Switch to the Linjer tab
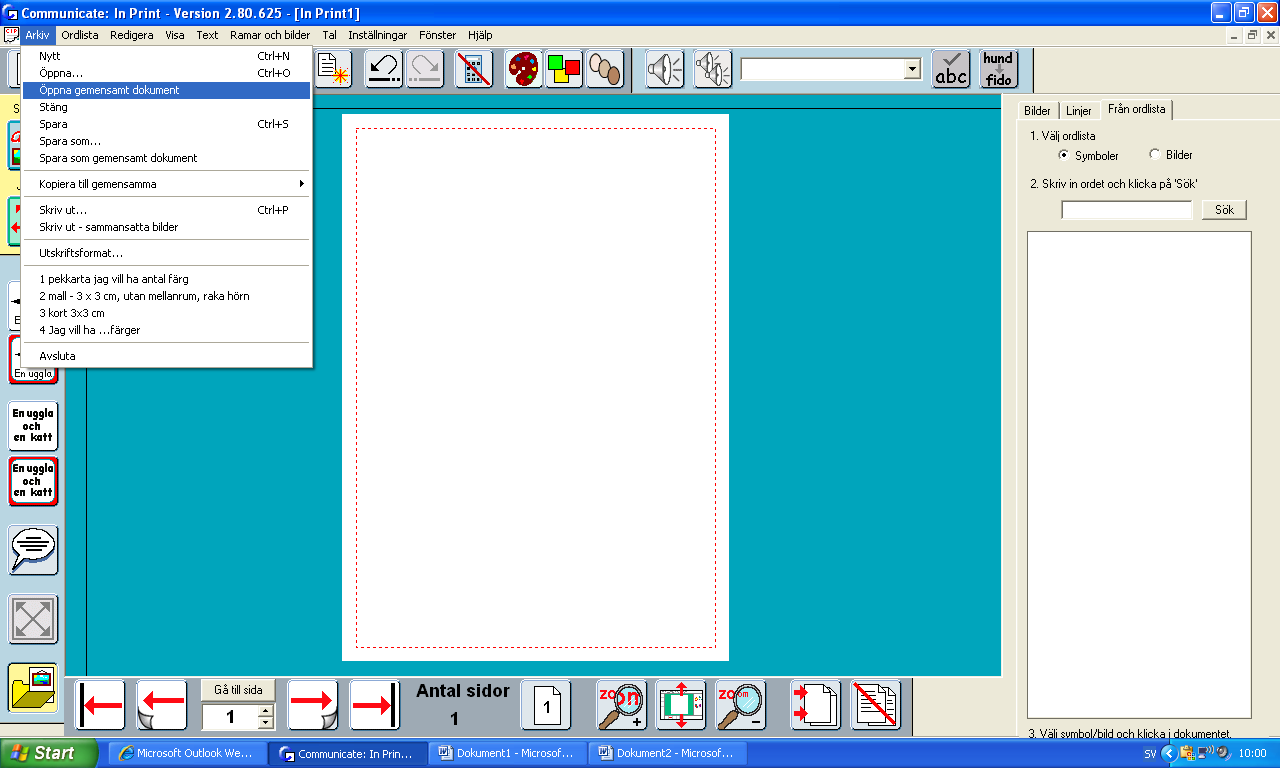1280x768 pixels. coord(1079,111)
